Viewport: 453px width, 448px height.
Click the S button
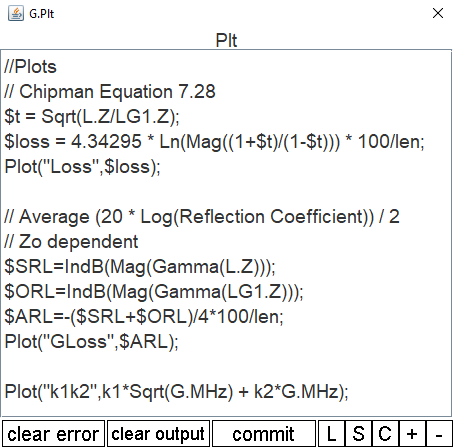(x=358, y=434)
